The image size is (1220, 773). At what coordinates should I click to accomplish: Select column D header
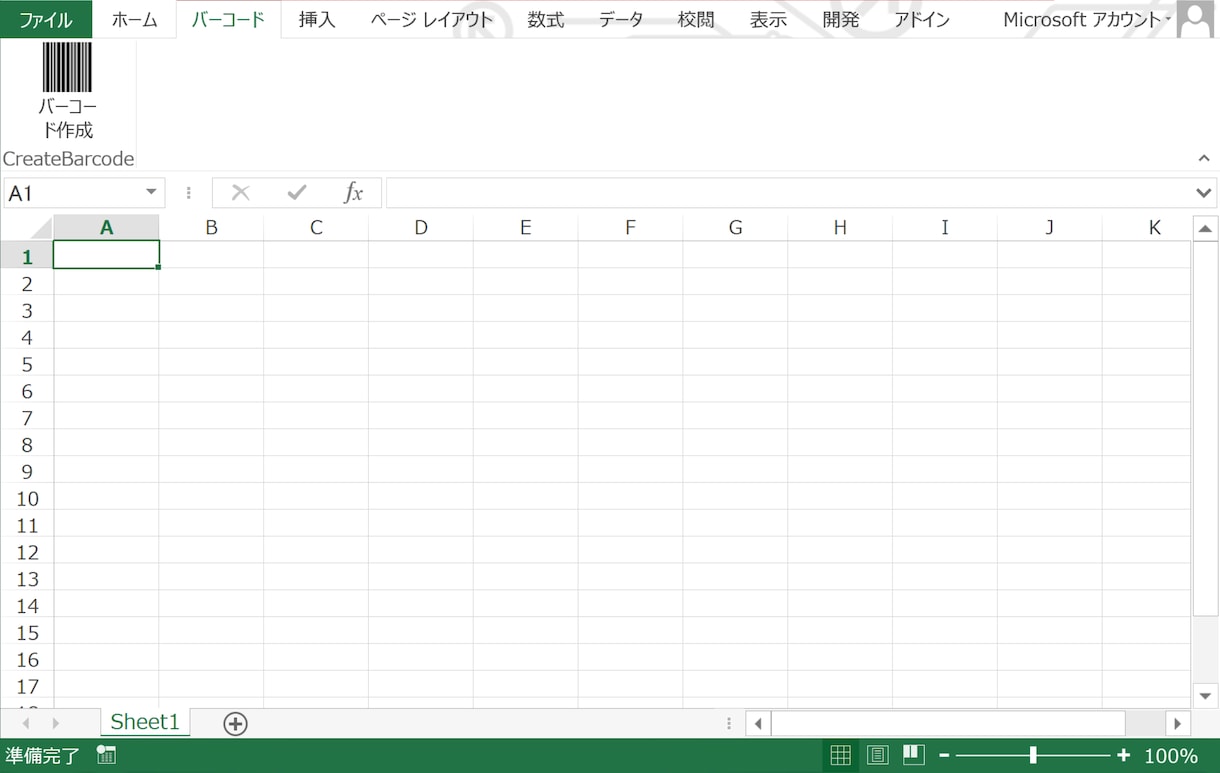click(x=421, y=228)
